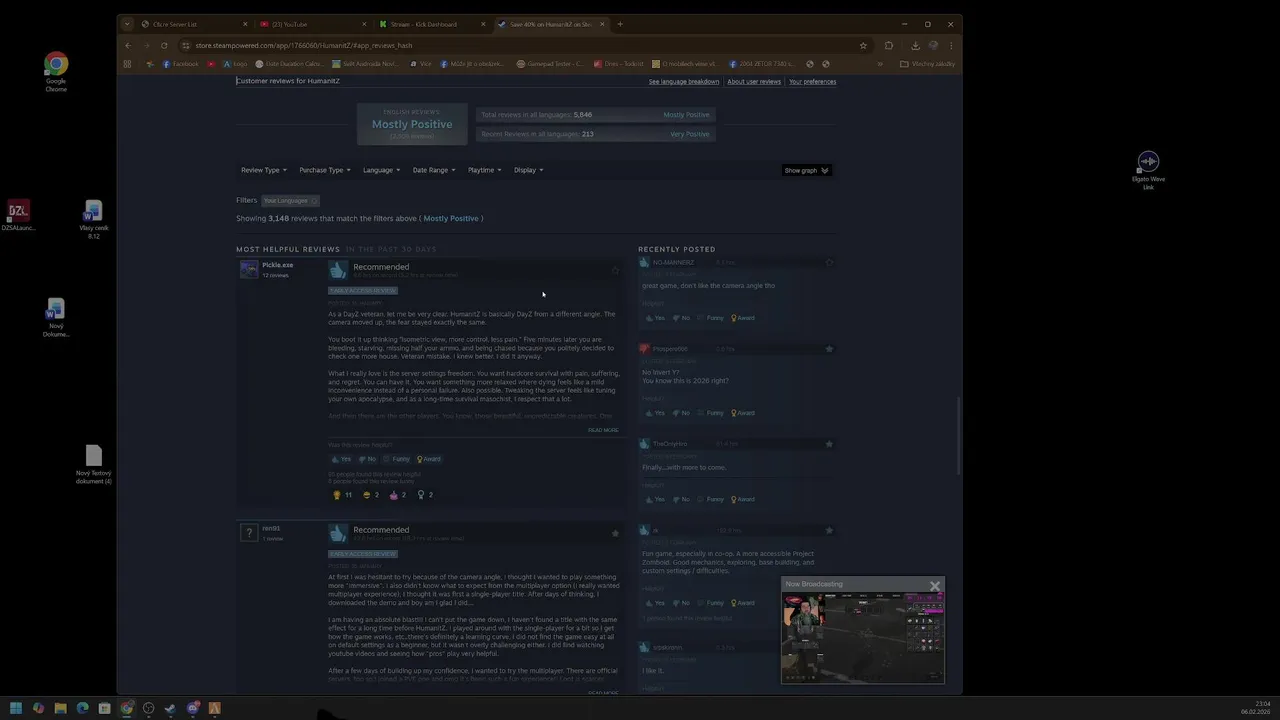
Task: Switch to the YouTube tab
Action: point(313,24)
